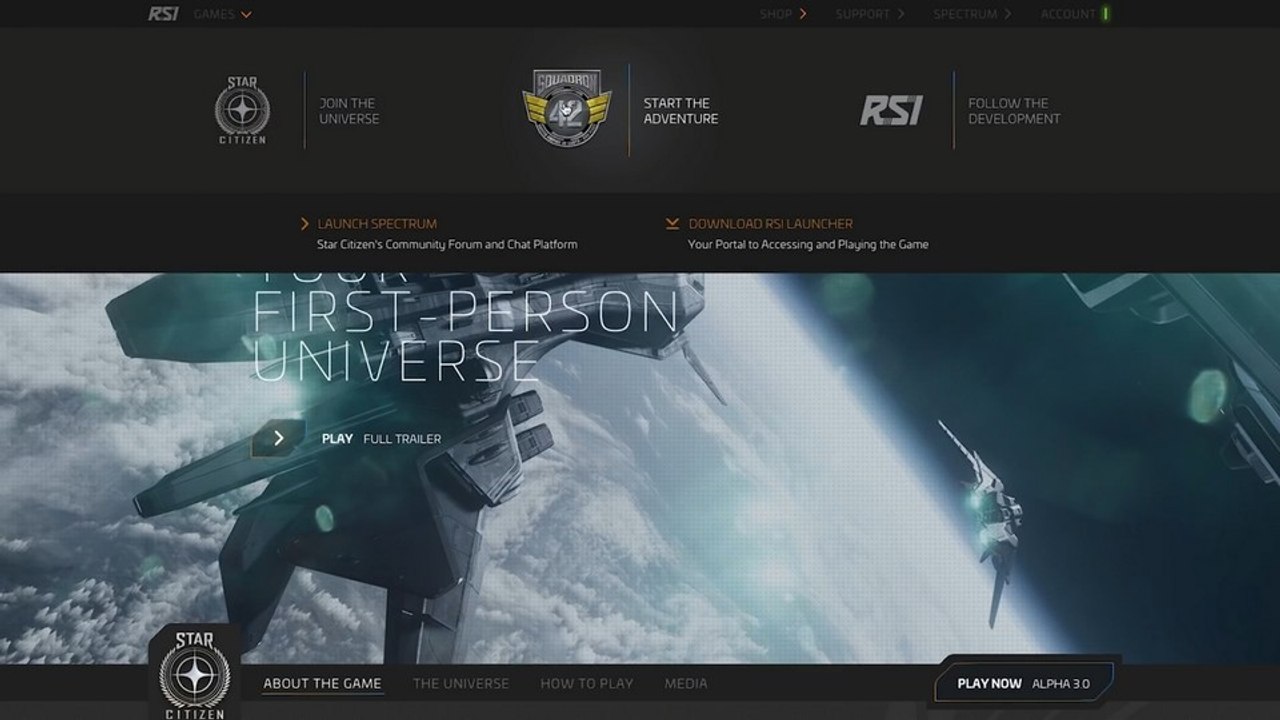Image resolution: width=1280 pixels, height=720 pixels.
Task: Click DOWNLOAD RSI LAUNCHER link
Action: tap(770, 224)
